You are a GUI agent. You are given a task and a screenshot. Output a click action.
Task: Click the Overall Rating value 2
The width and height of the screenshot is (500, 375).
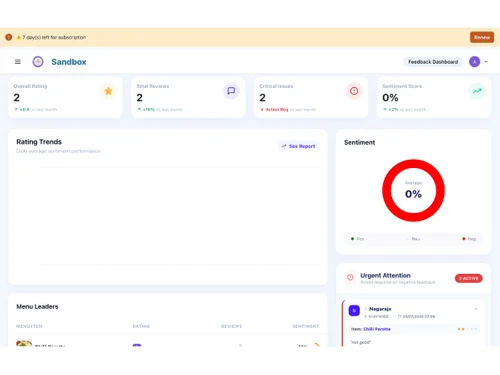point(17,98)
